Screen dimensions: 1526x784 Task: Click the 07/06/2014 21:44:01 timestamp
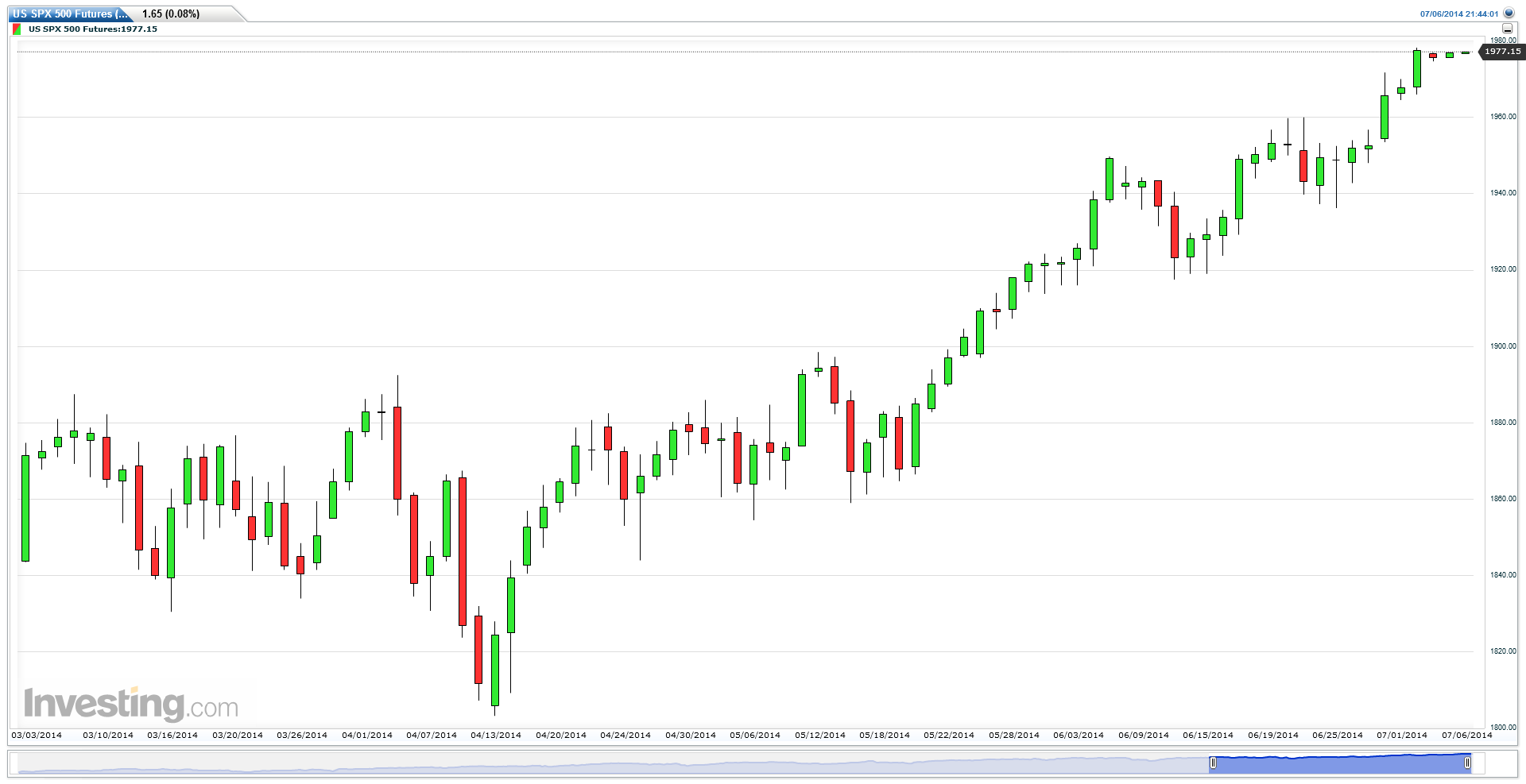click(1459, 14)
